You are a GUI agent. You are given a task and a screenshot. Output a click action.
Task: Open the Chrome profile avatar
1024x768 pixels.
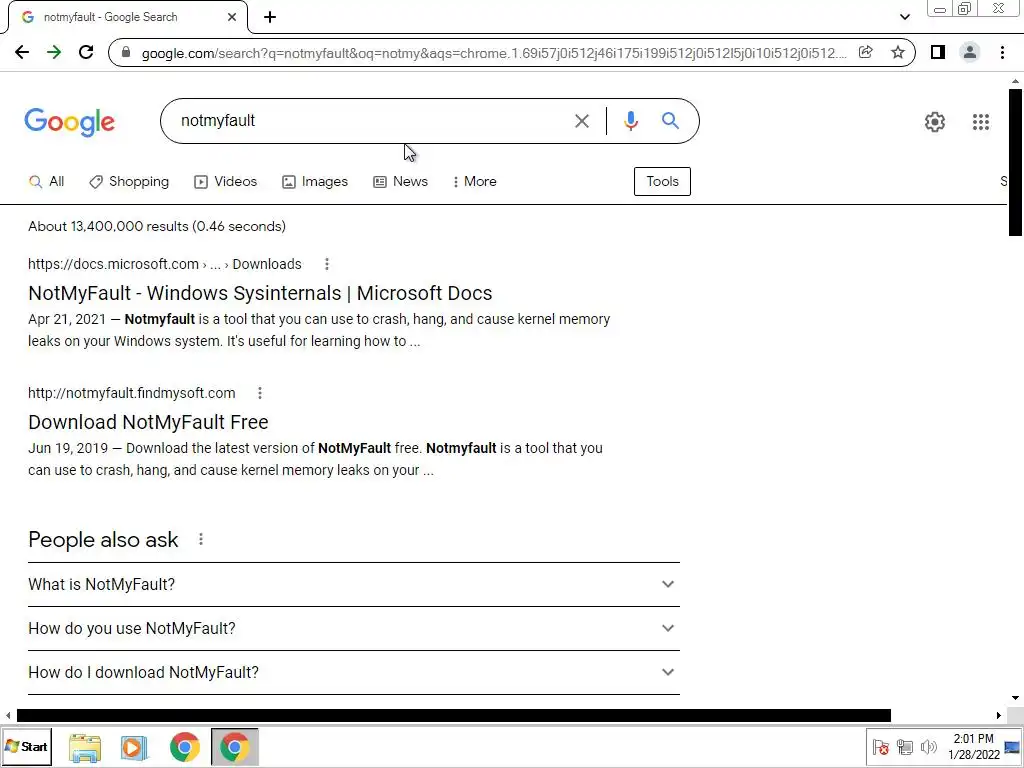click(x=970, y=52)
